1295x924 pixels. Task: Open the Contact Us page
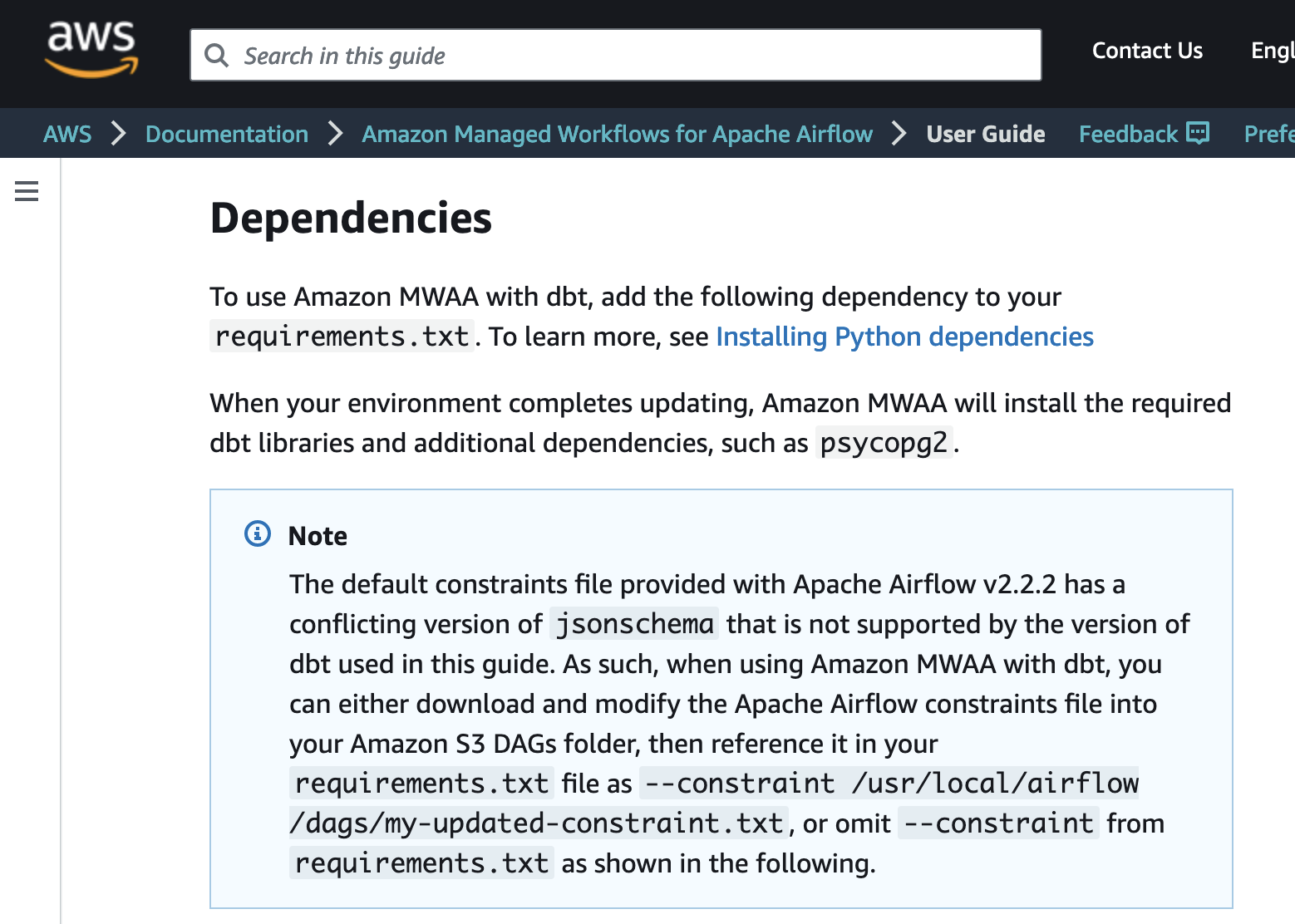tap(1147, 51)
